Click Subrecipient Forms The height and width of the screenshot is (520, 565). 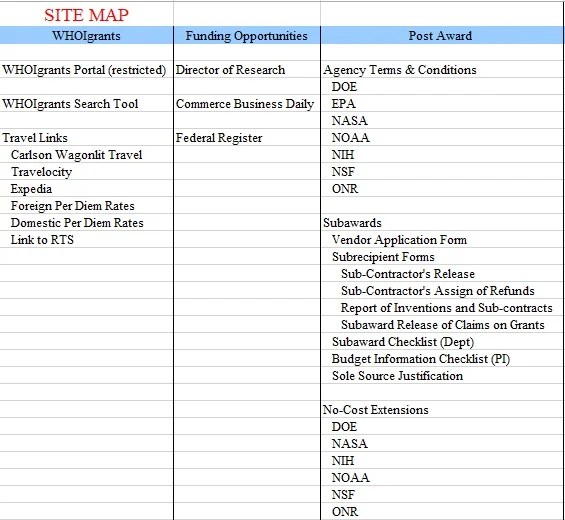(383, 257)
